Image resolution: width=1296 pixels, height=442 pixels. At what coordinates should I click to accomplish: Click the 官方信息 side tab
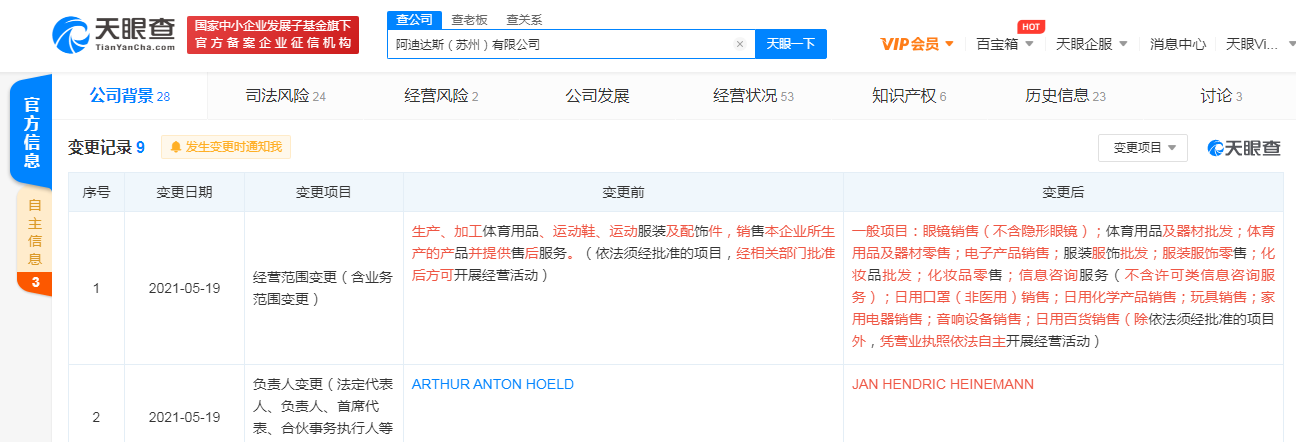pos(31,130)
